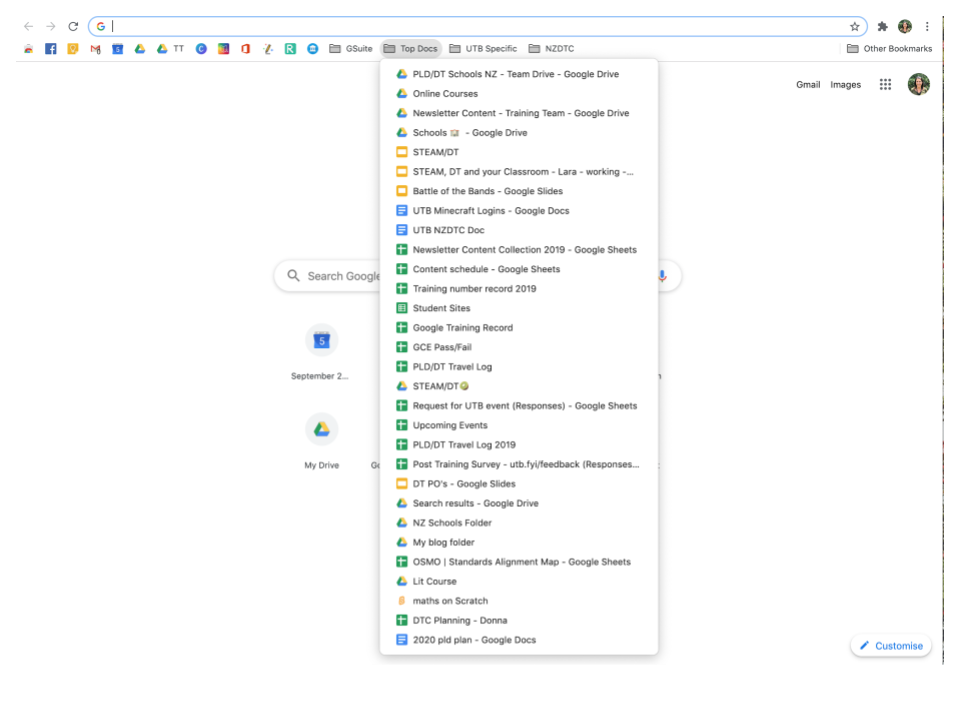Click the browser forward arrow
The image size is (960, 720).
tap(51, 26)
